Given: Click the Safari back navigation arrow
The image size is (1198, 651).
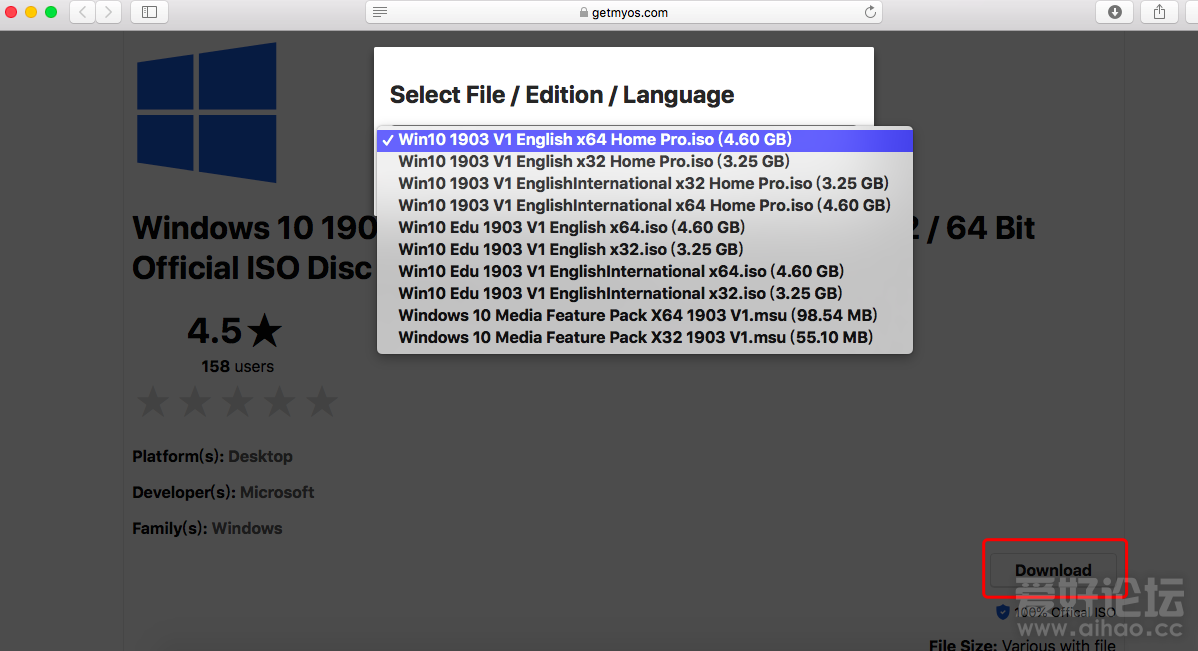Looking at the screenshot, I should coord(82,12).
